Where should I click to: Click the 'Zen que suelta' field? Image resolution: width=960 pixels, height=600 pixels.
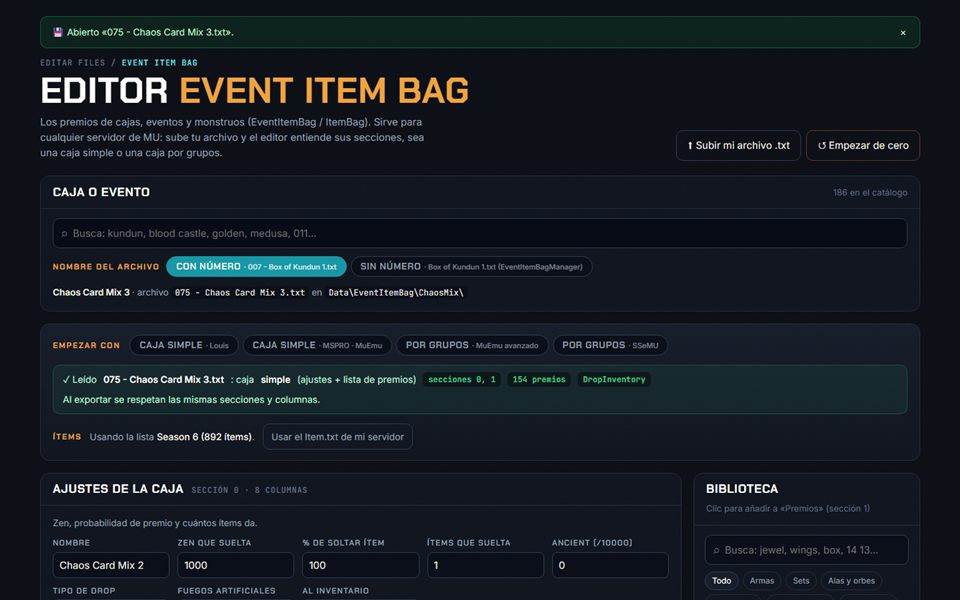(x=236, y=565)
